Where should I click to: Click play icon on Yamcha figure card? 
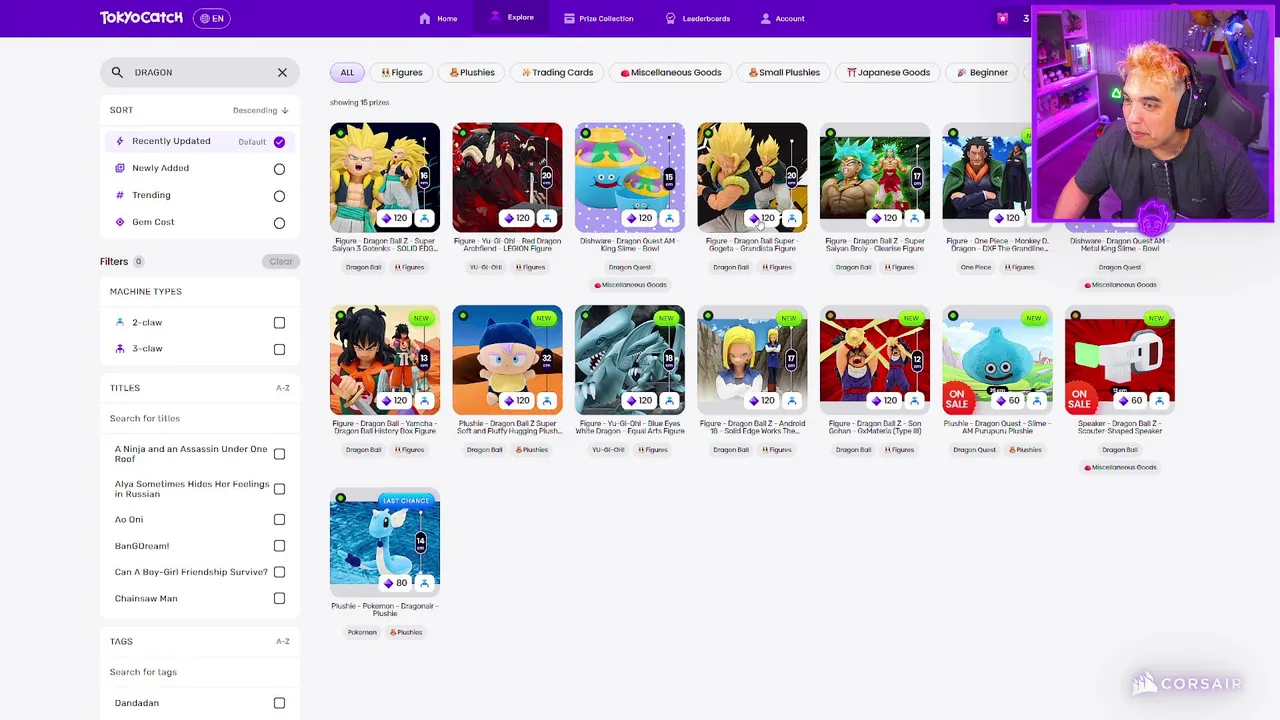click(424, 401)
